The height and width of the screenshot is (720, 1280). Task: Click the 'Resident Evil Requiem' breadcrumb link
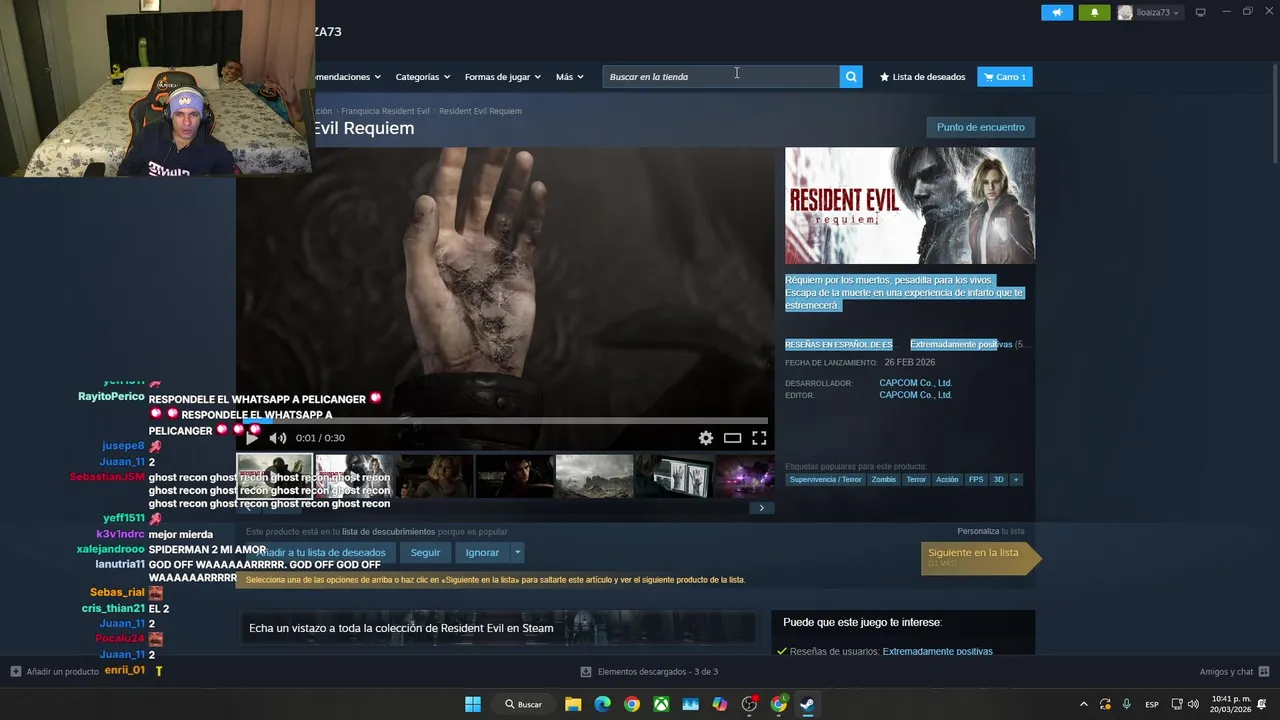point(480,111)
